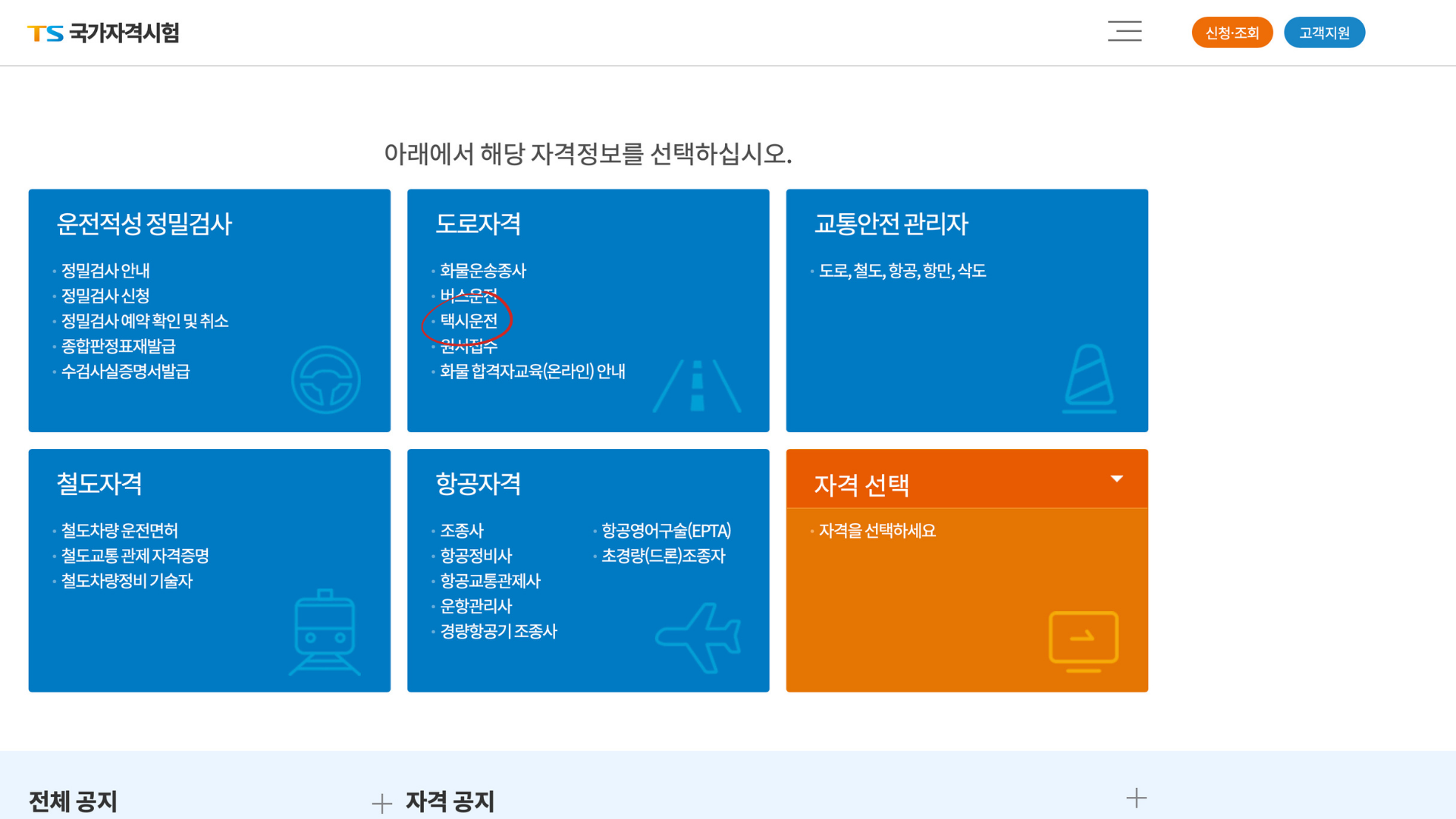Click the traffic cone icon in 교통안전 관리자 card
The image size is (1456, 819).
[x=1090, y=378]
